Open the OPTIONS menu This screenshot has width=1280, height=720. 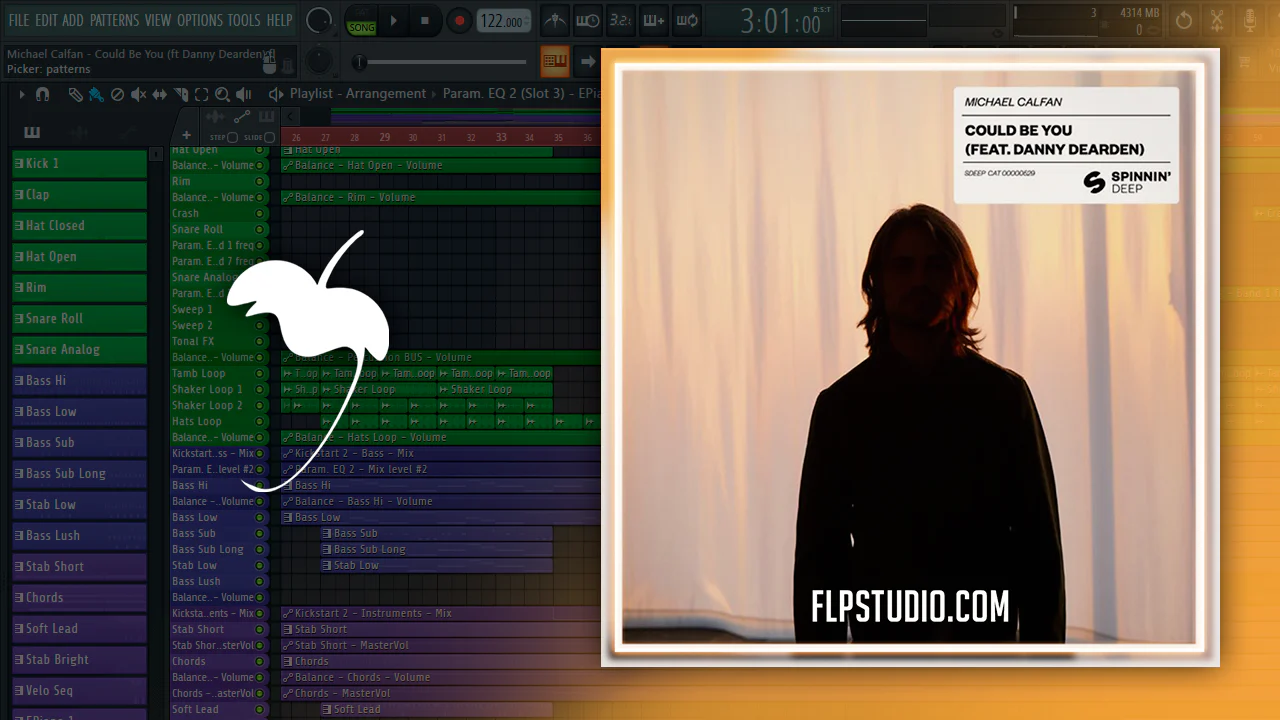200,20
